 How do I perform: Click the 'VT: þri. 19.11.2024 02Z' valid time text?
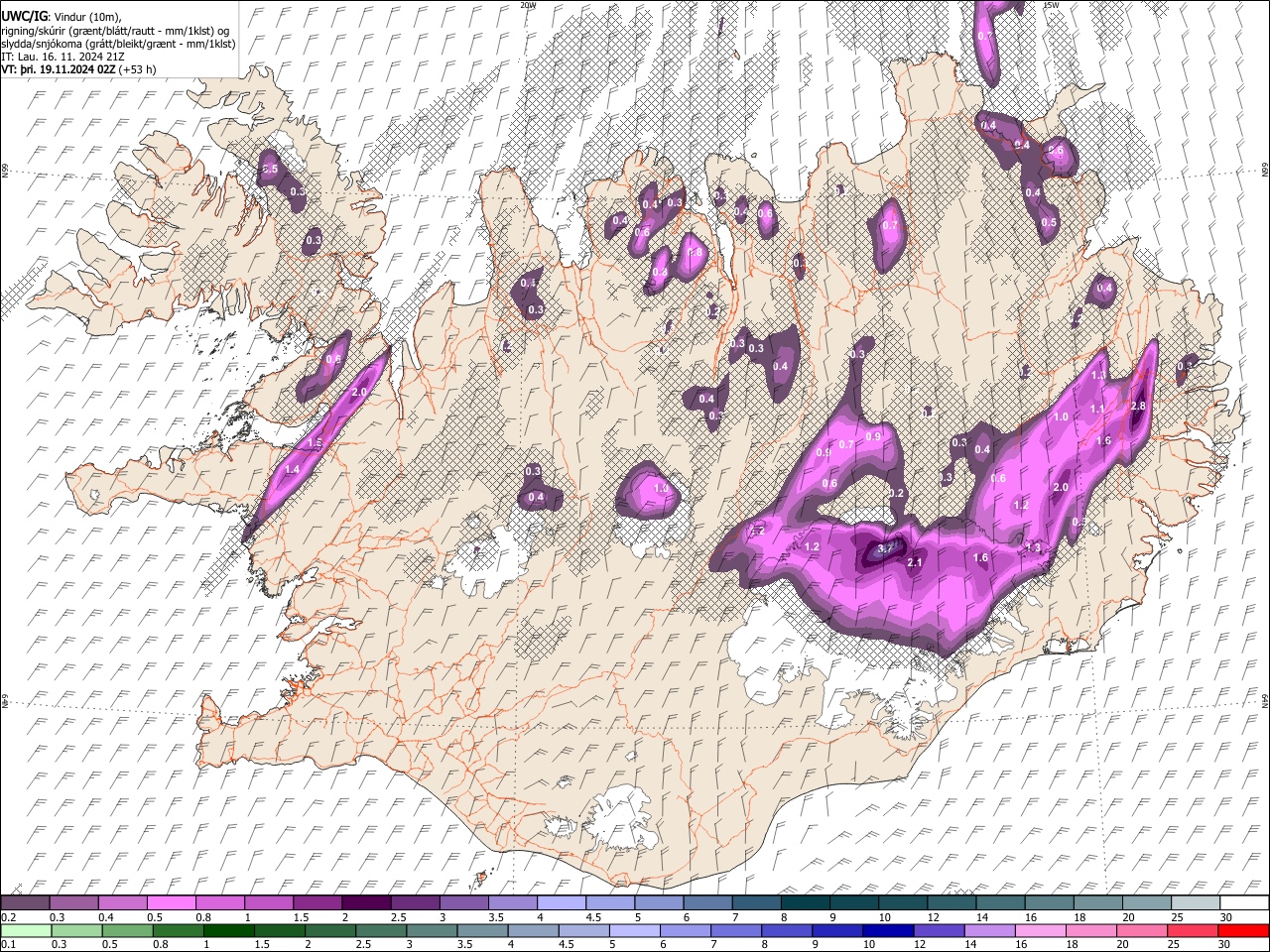60,69
